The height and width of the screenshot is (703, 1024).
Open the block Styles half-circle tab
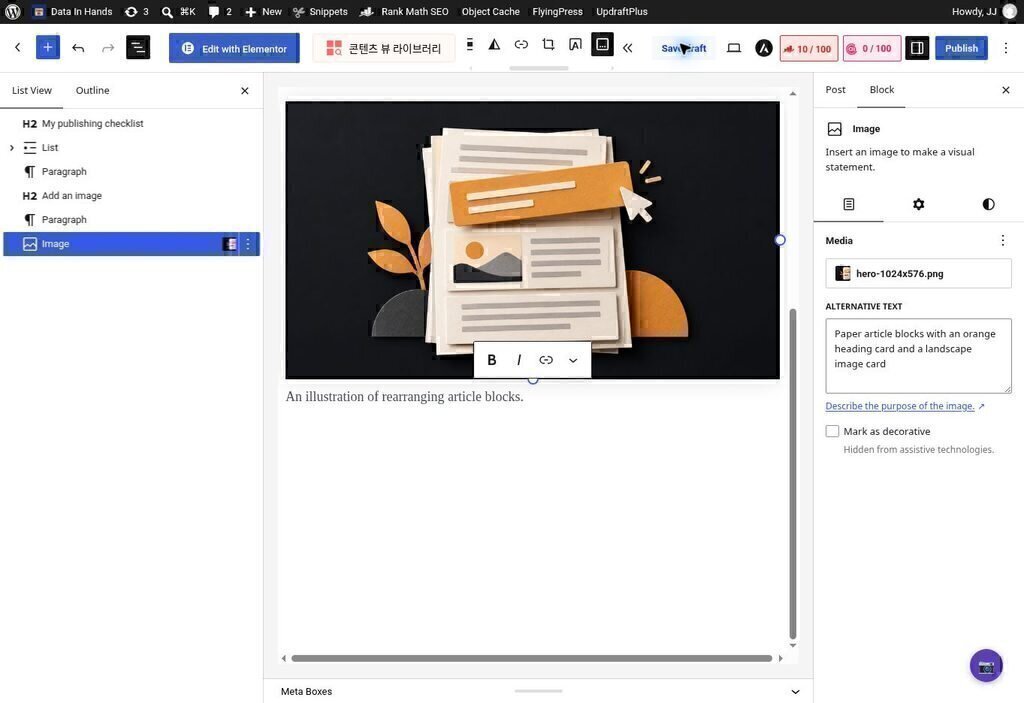[988, 204]
